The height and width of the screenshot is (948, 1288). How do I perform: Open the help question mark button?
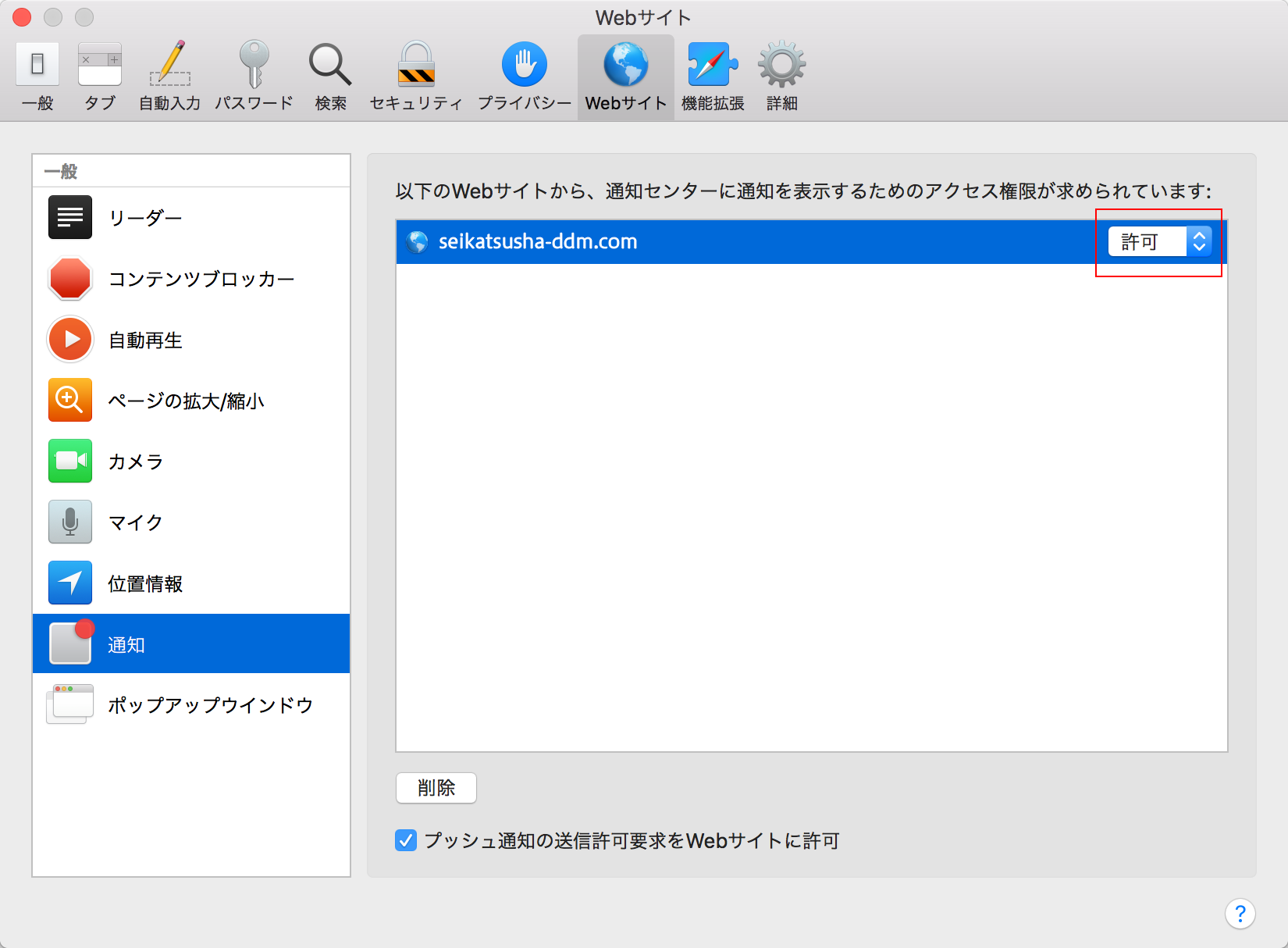(1240, 913)
